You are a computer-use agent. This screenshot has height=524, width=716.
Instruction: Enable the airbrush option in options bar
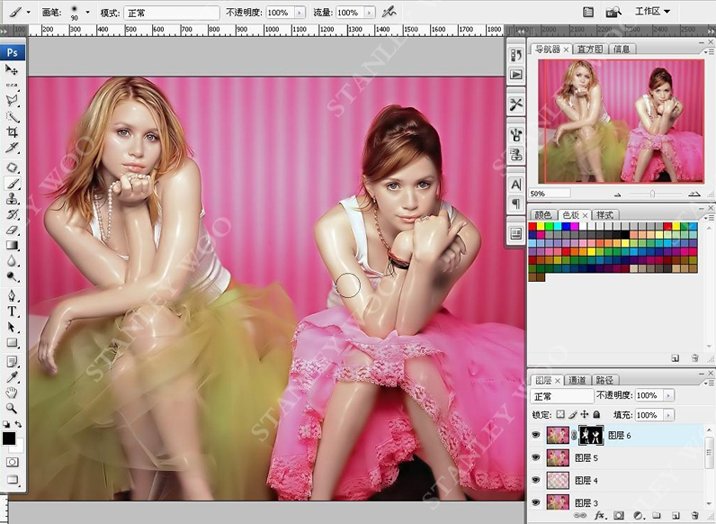pyautogui.click(x=389, y=12)
